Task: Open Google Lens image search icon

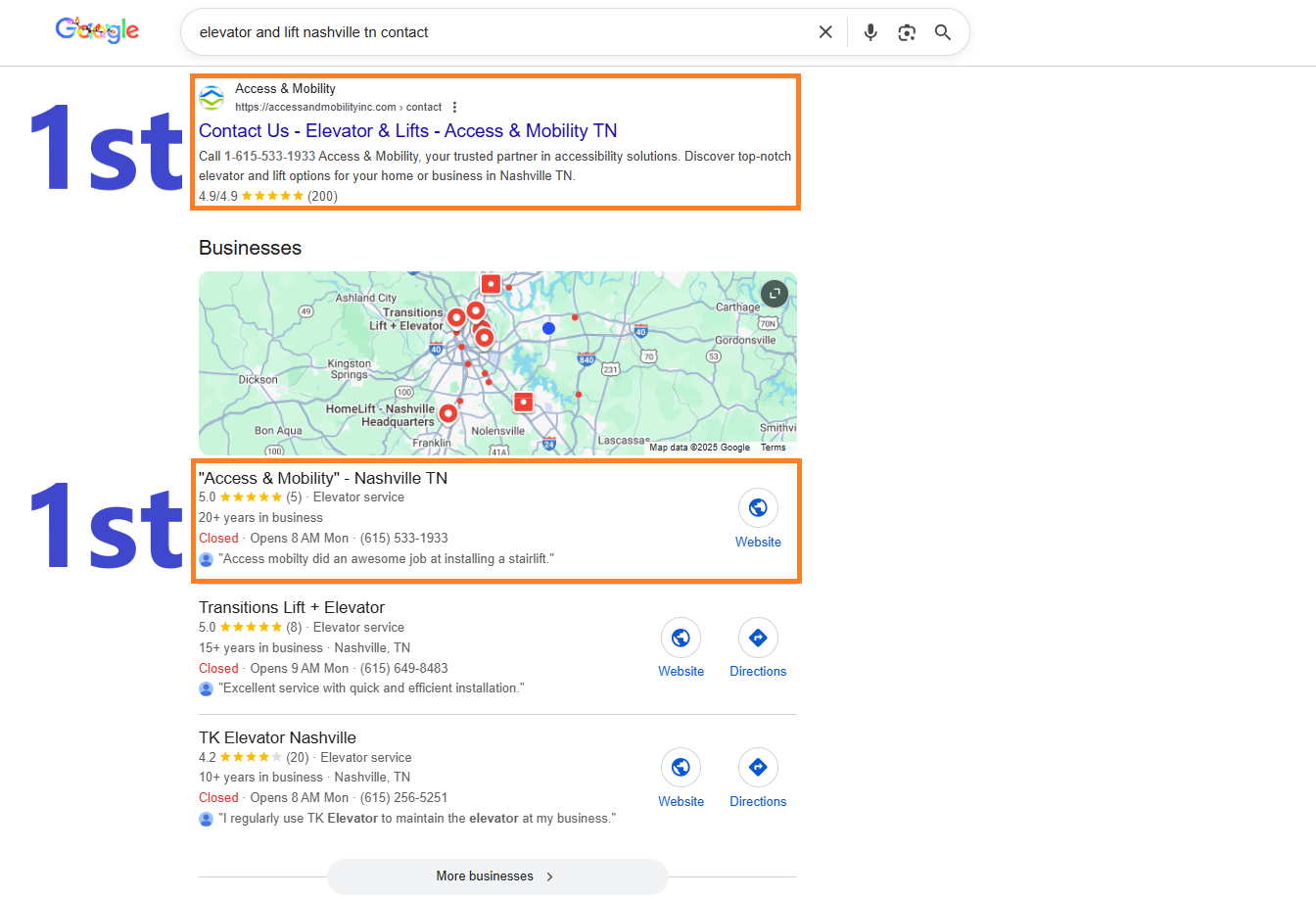Action: pos(907,32)
